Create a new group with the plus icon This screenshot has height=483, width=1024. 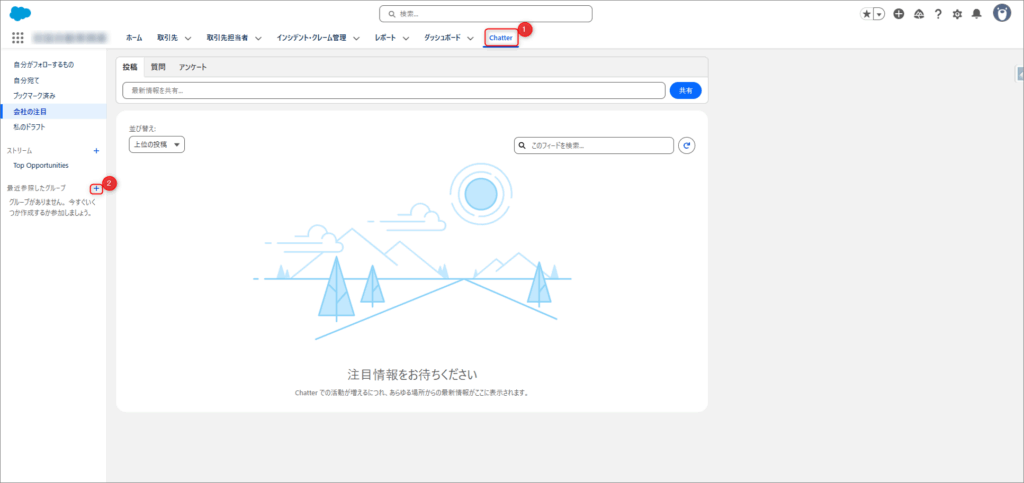click(x=95, y=188)
